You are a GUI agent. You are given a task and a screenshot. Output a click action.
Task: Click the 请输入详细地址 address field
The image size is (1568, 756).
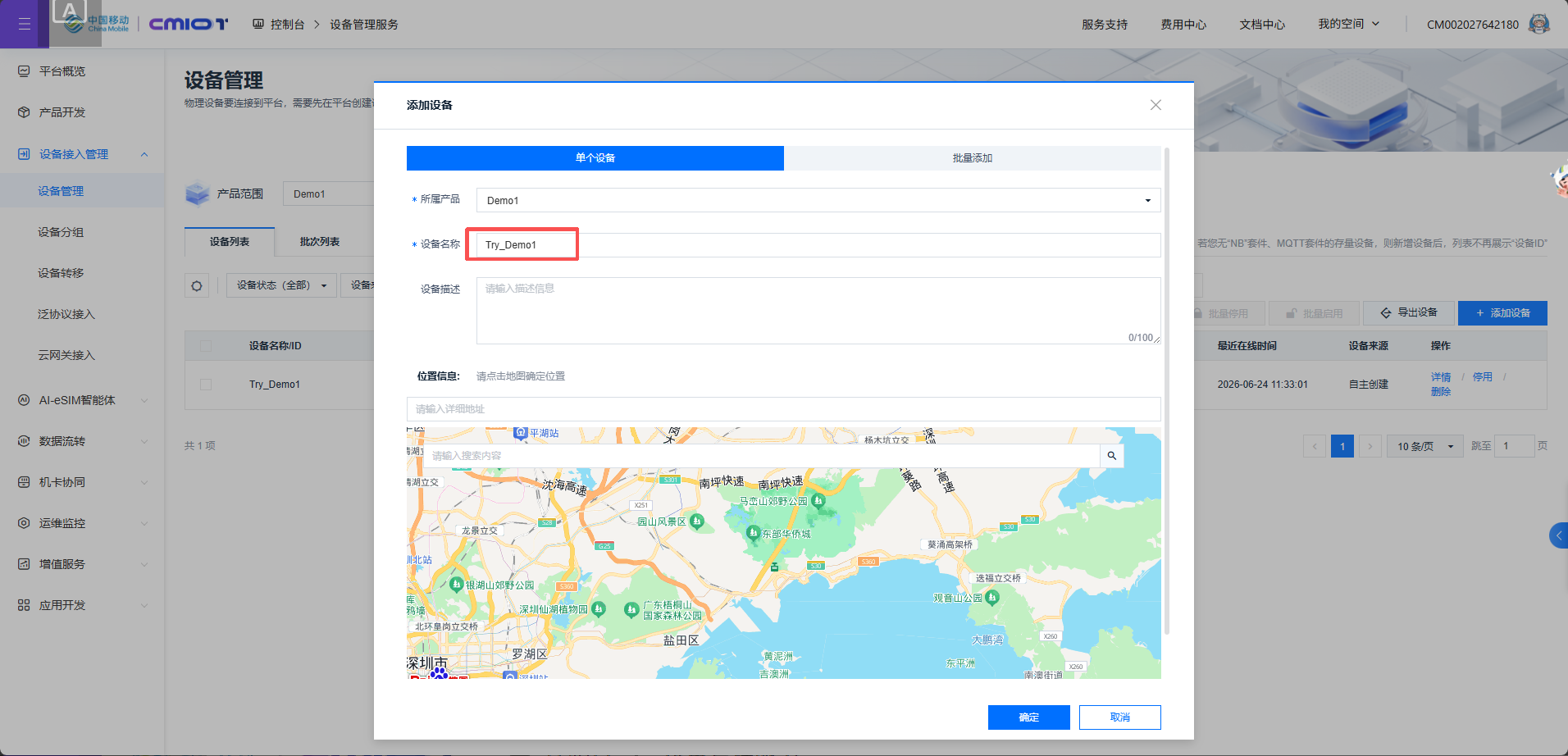coord(784,409)
